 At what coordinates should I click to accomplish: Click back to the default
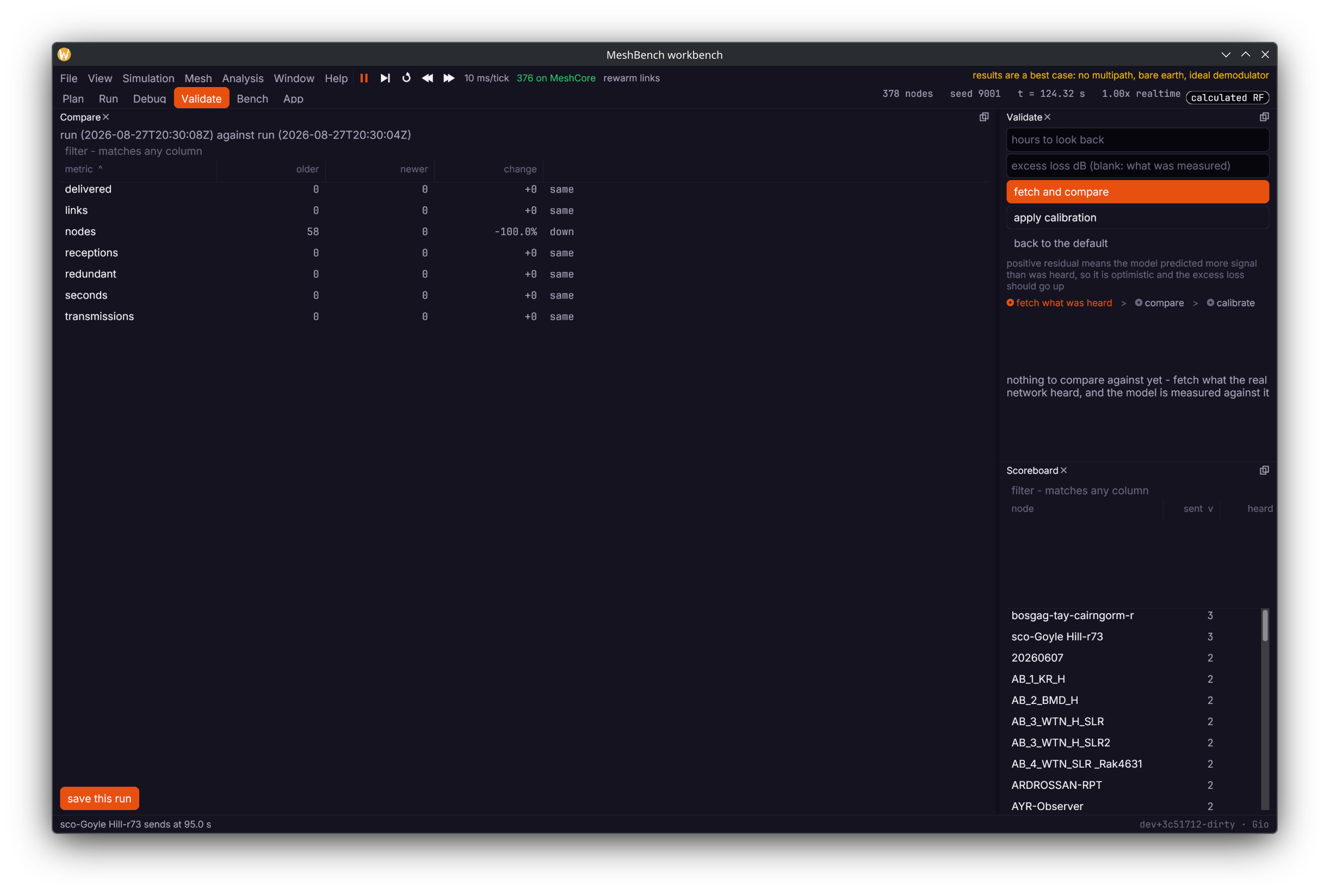(1060, 243)
